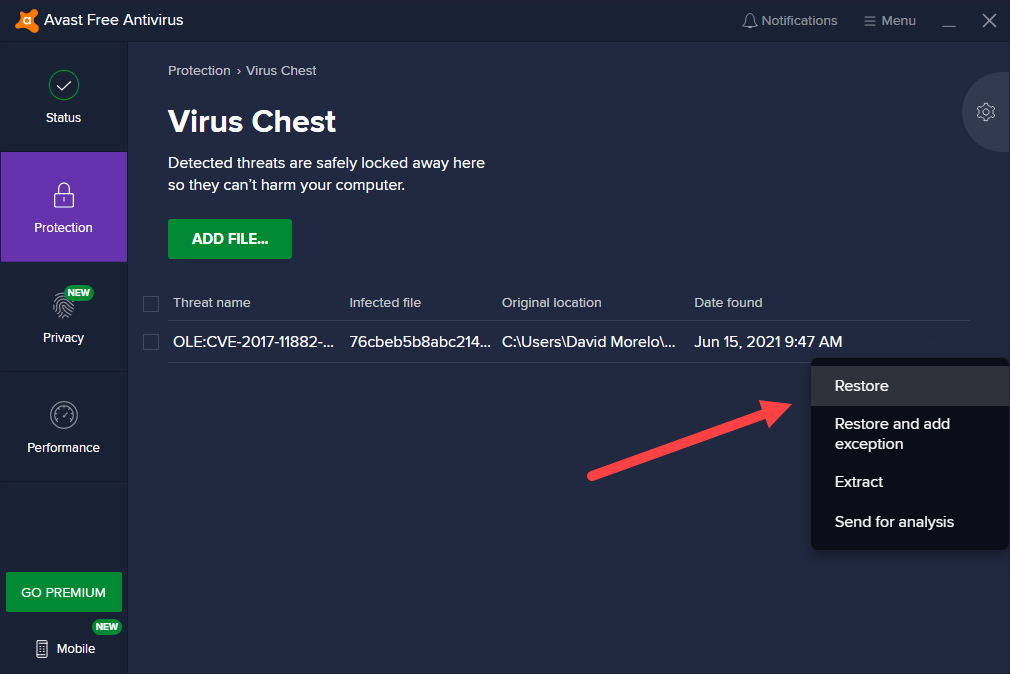This screenshot has height=674, width=1010.
Task: Sort by Threat name column
Action: [212, 303]
